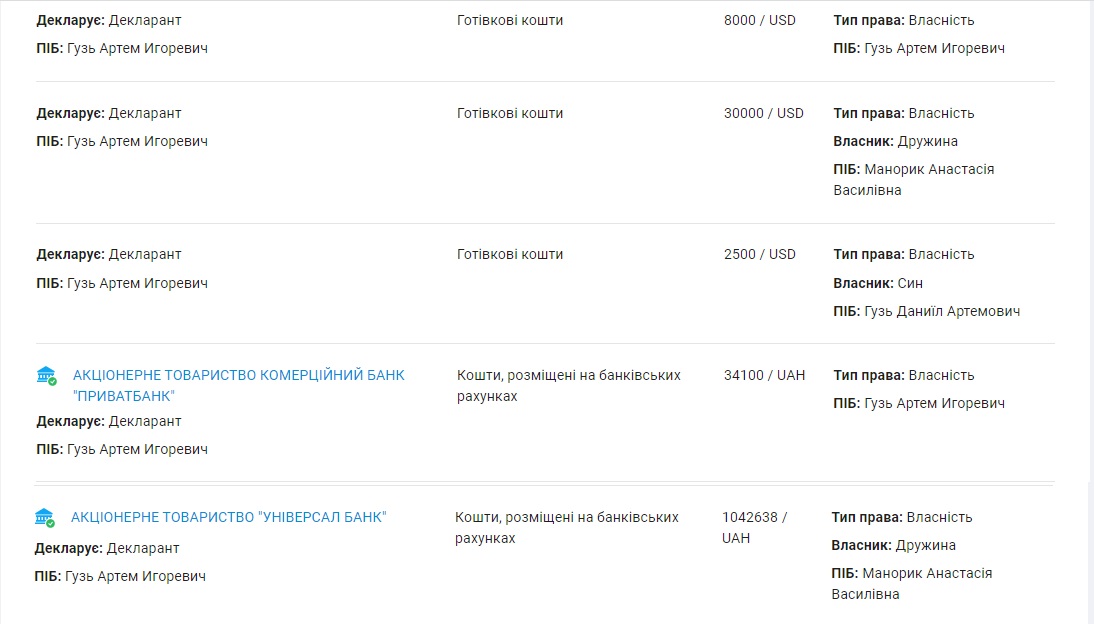The width and height of the screenshot is (1094, 624).
Task: Select the 2500 / USD amount
Action: [759, 254]
